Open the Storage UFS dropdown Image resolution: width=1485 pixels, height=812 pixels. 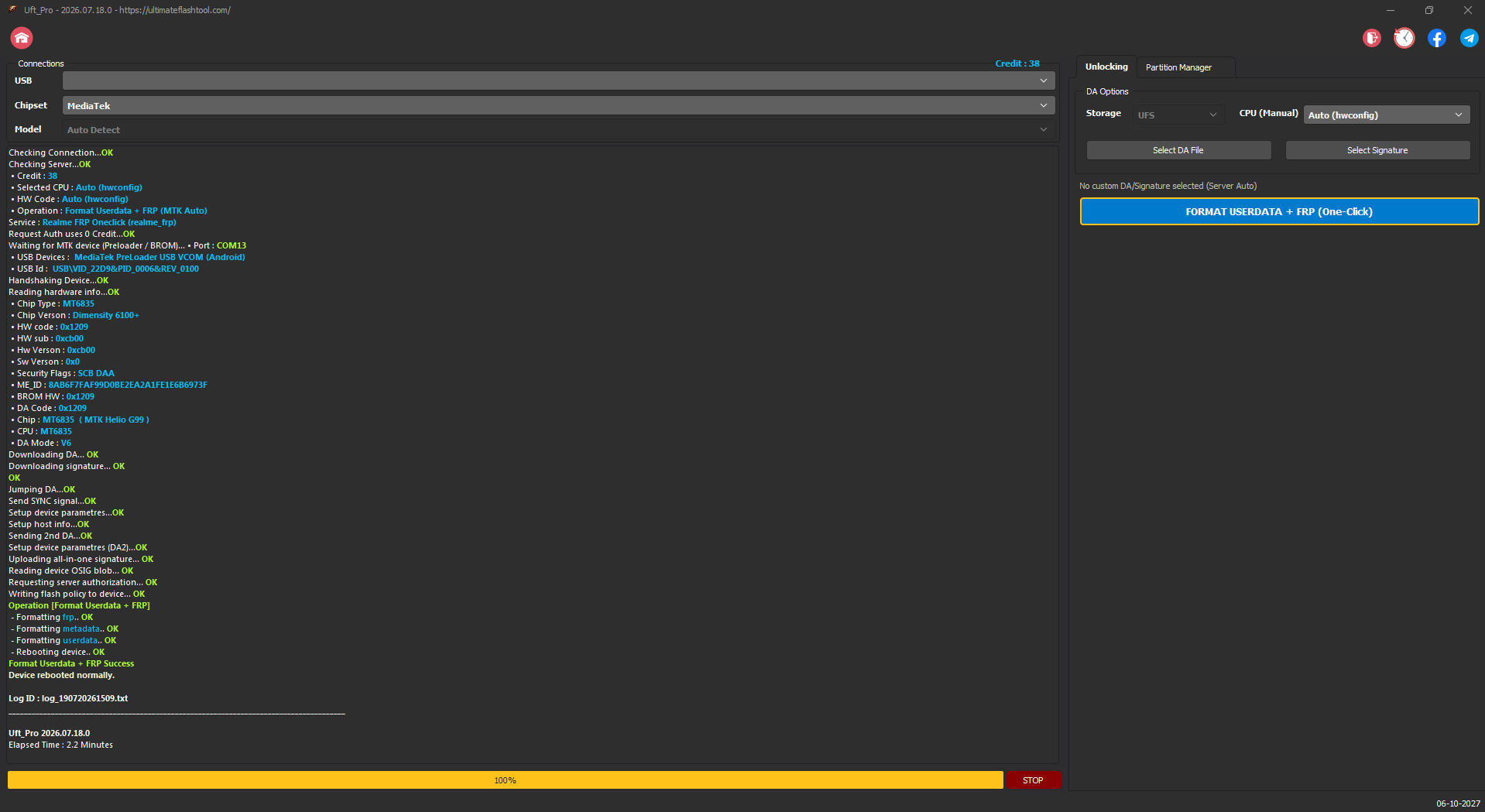point(1178,115)
